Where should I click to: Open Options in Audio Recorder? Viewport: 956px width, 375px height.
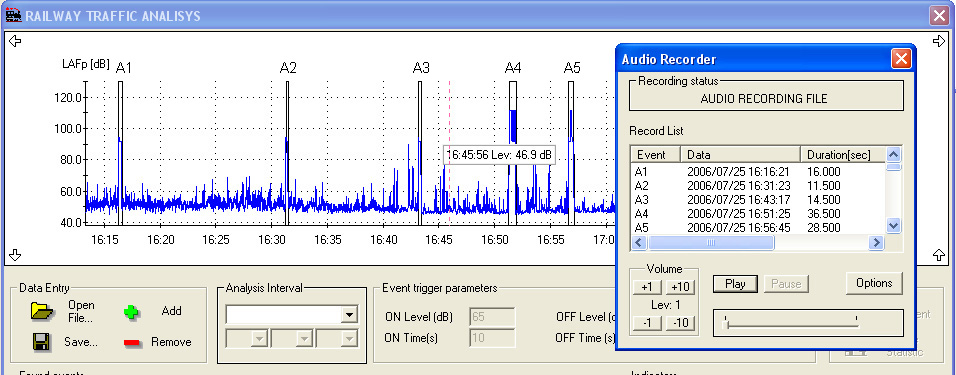pyautogui.click(x=874, y=283)
